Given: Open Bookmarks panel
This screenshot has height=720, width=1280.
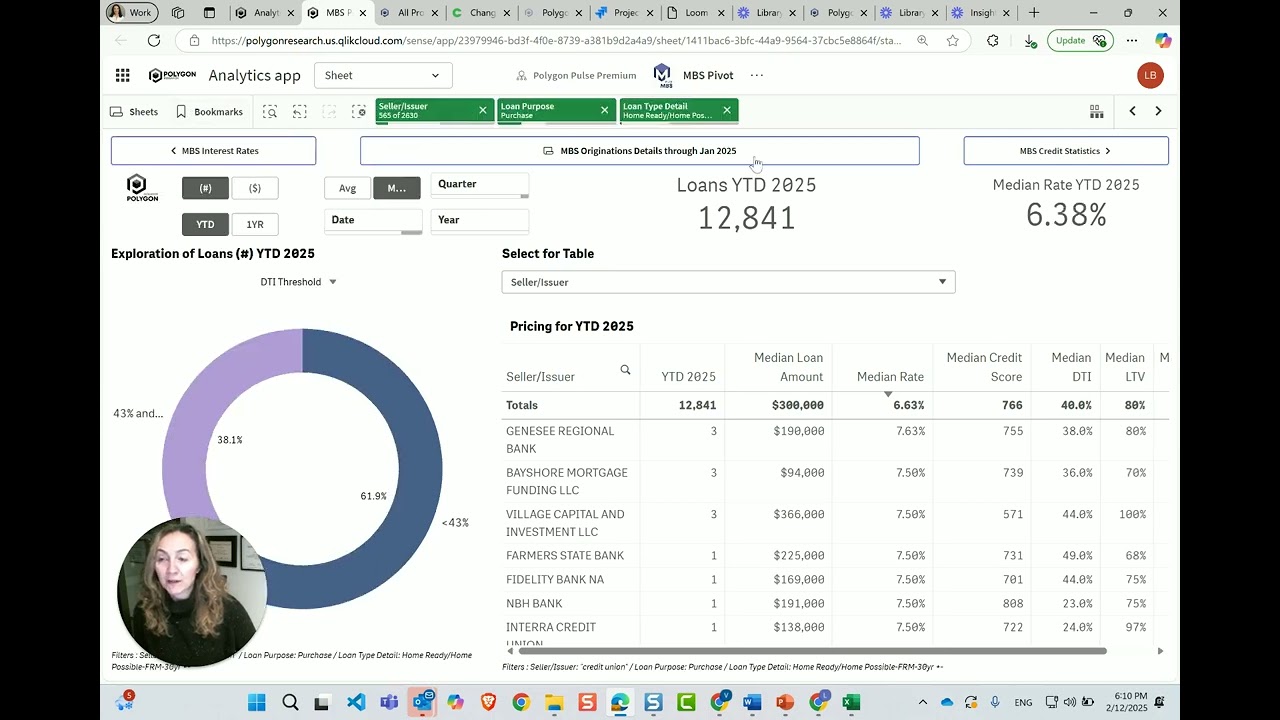Looking at the screenshot, I should pyautogui.click(x=209, y=112).
